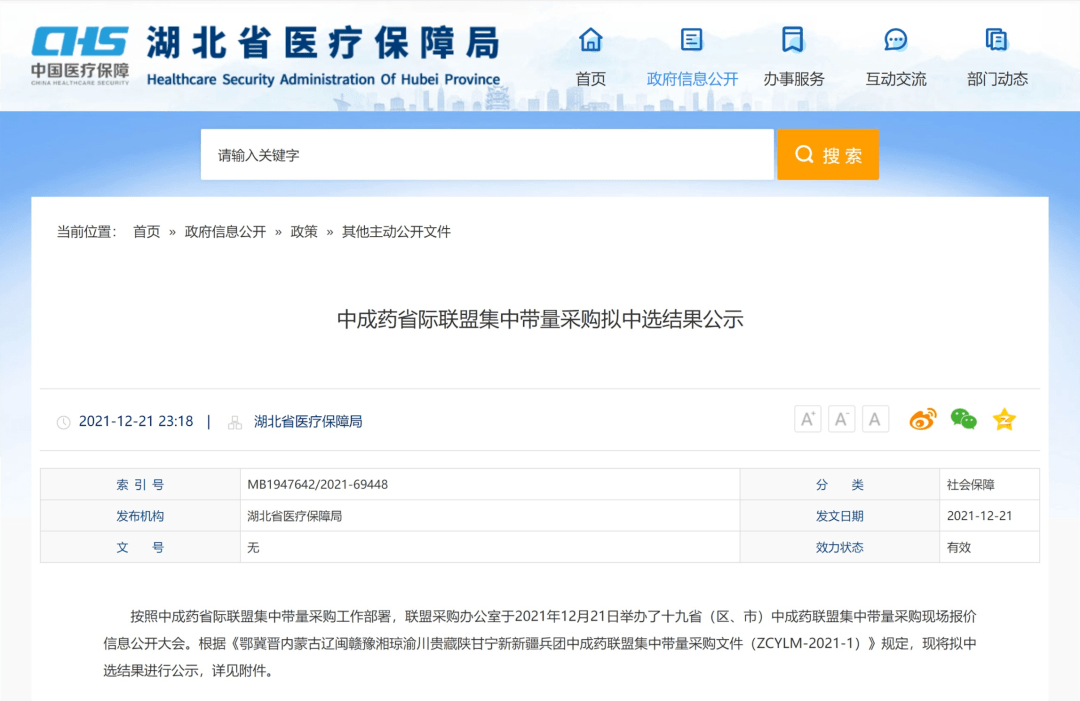Click the organization icon beside 湖北省医疗保障局
The image size is (1080, 701).
[235, 422]
